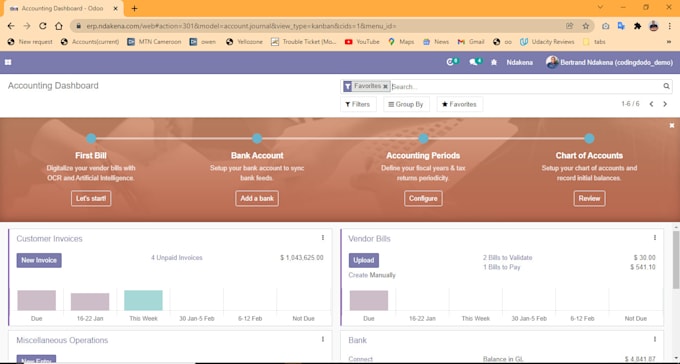Click the page vertical scrollbar thumb

676,259
